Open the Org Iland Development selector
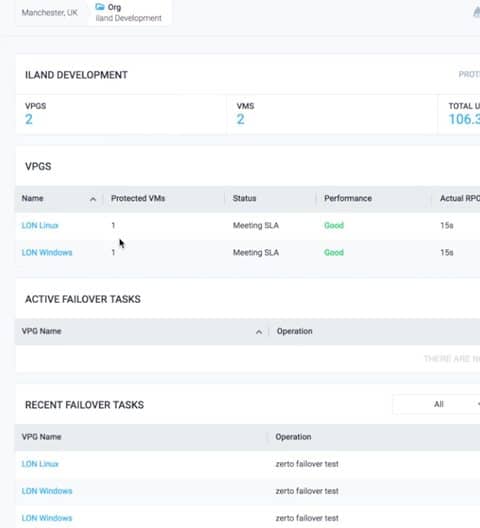 (x=130, y=12)
